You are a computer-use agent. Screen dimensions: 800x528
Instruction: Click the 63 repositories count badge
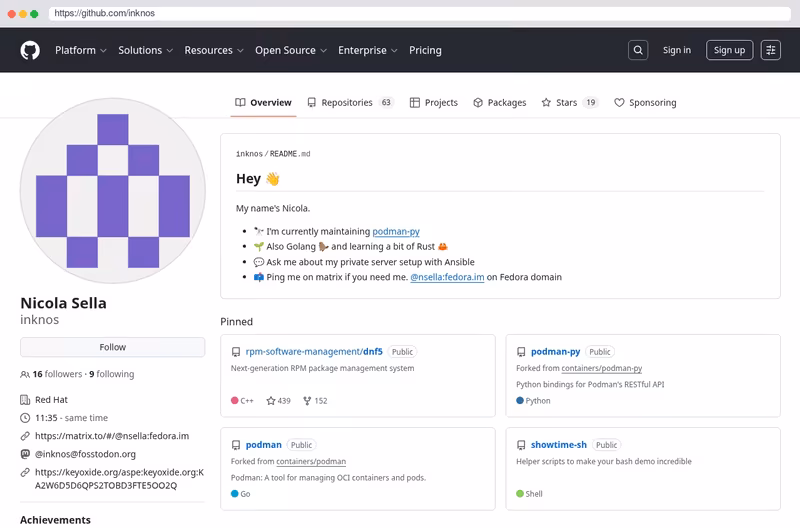pos(386,103)
